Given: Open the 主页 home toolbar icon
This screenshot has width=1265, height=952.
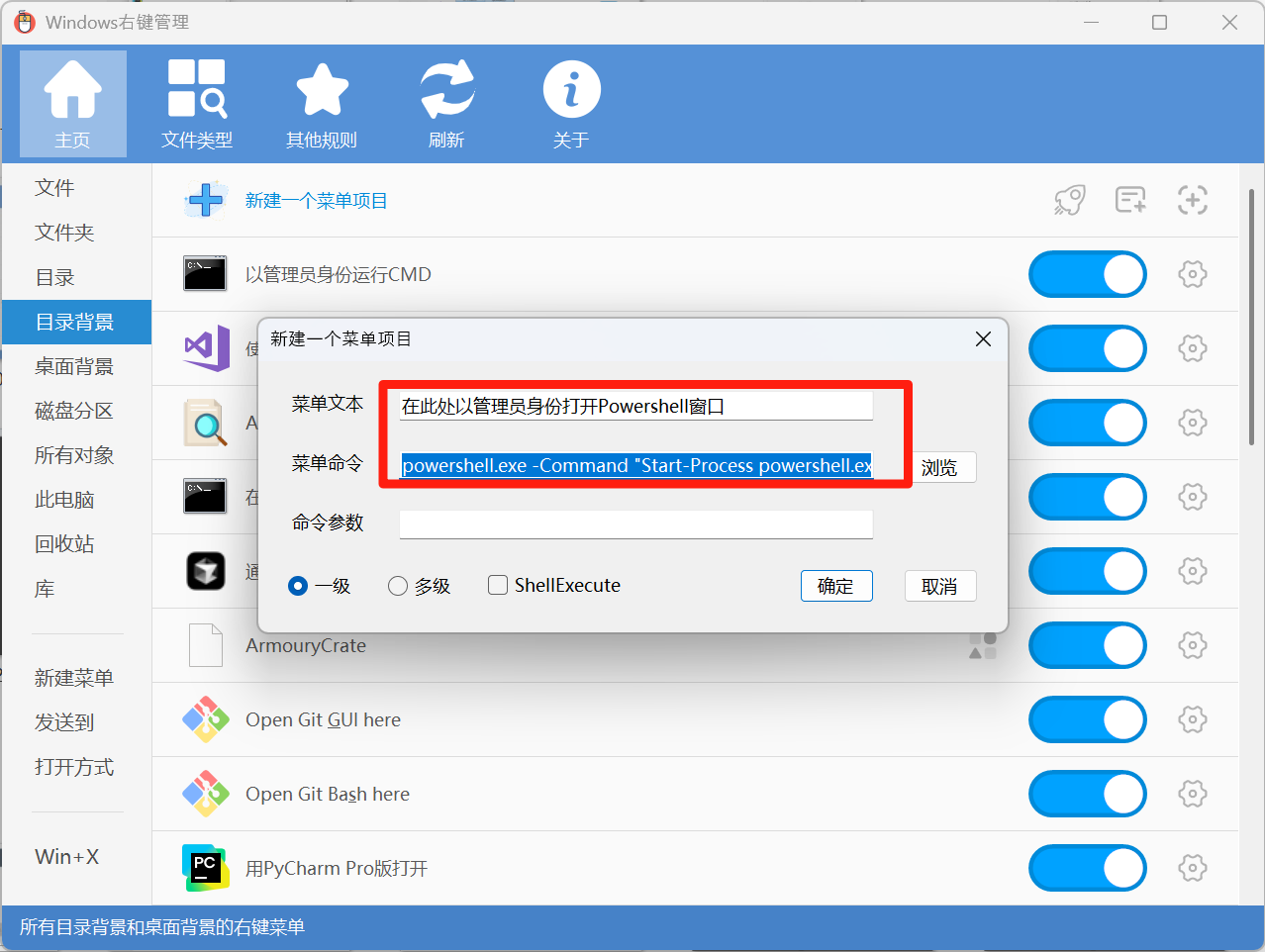Looking at the screenshot, I should (73, 104).
